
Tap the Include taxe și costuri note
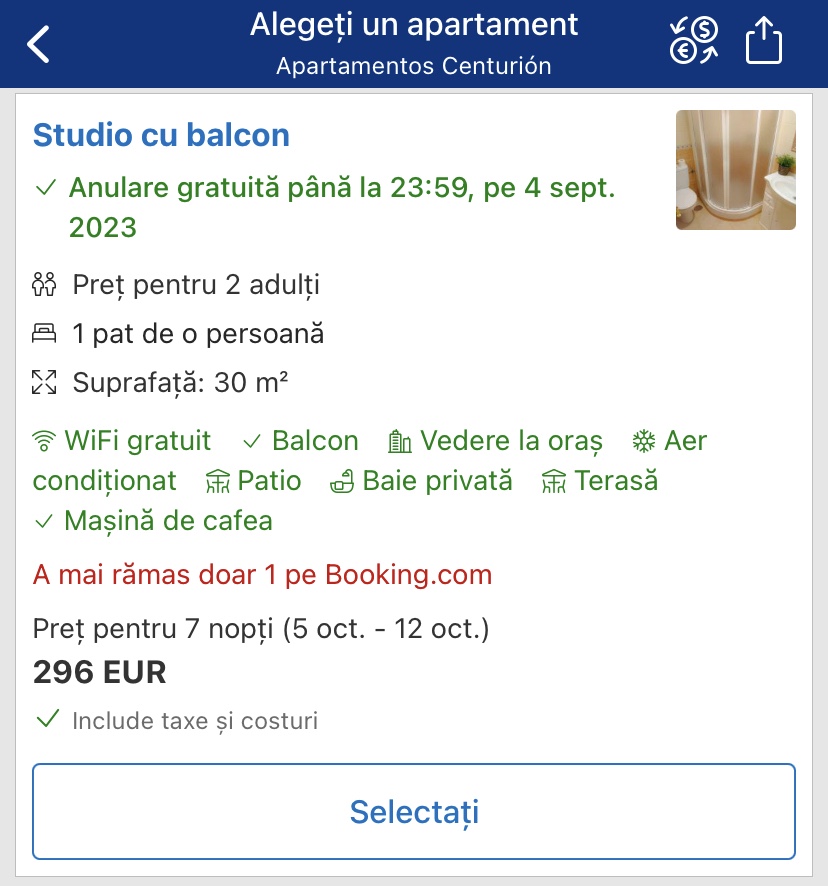click(x=194, y=720)
